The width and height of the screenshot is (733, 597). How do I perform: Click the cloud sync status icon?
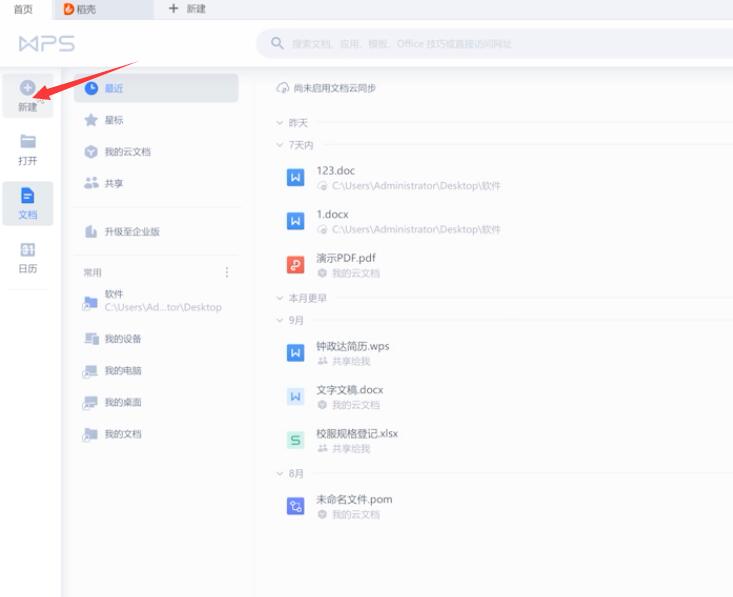pos(283,88)
